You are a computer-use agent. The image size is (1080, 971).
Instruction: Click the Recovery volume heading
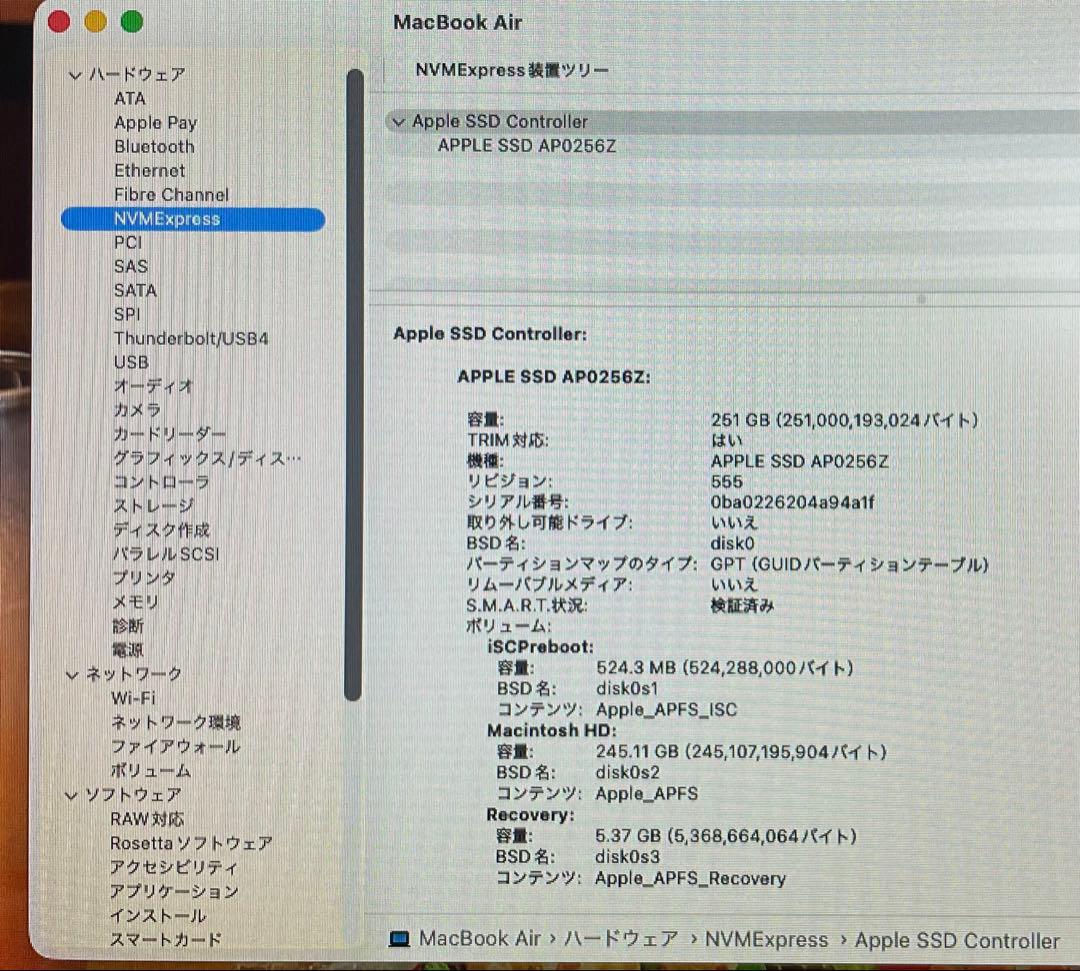(x=530, y=815)
